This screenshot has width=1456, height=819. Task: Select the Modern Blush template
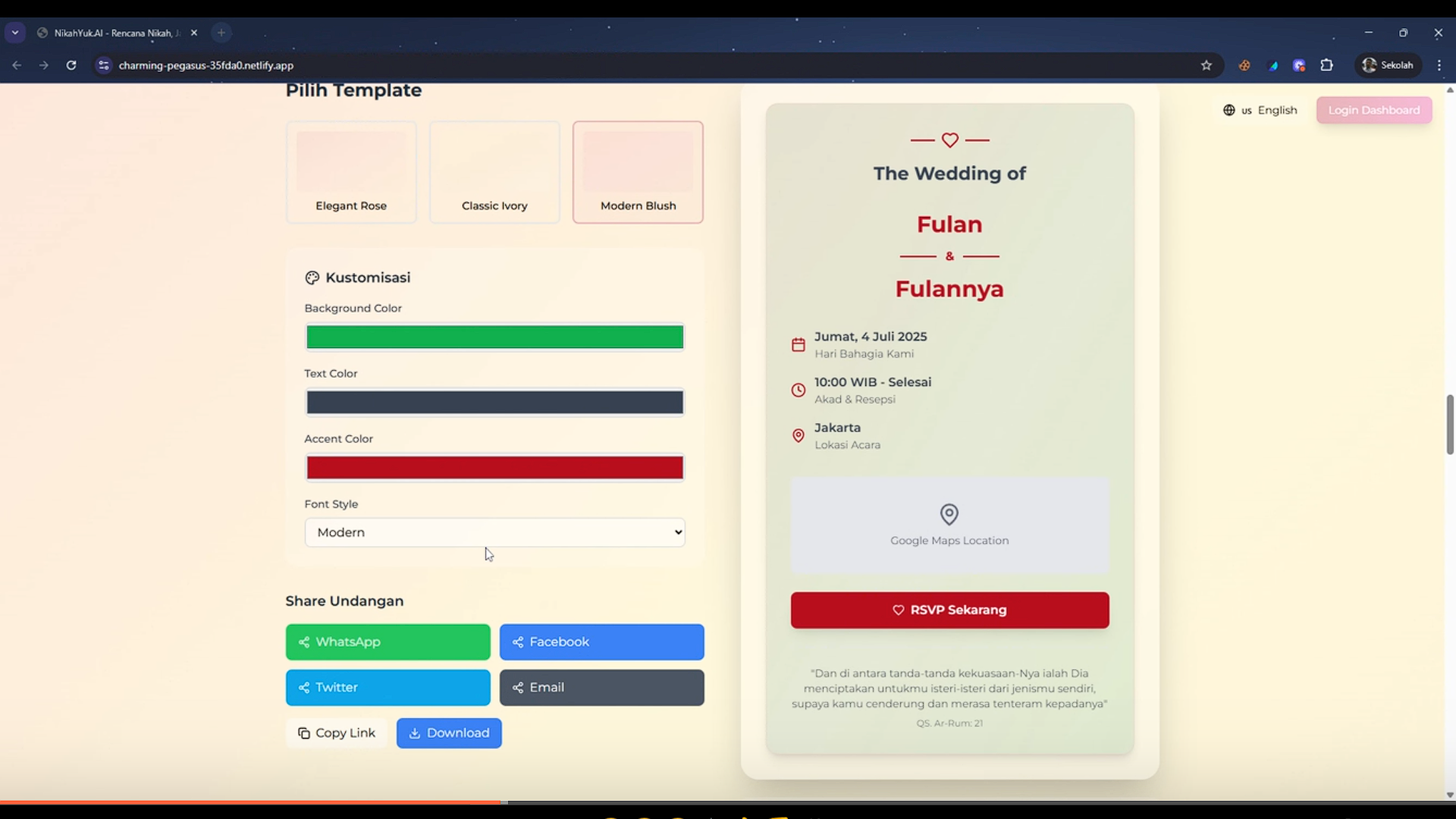[638, 172]
